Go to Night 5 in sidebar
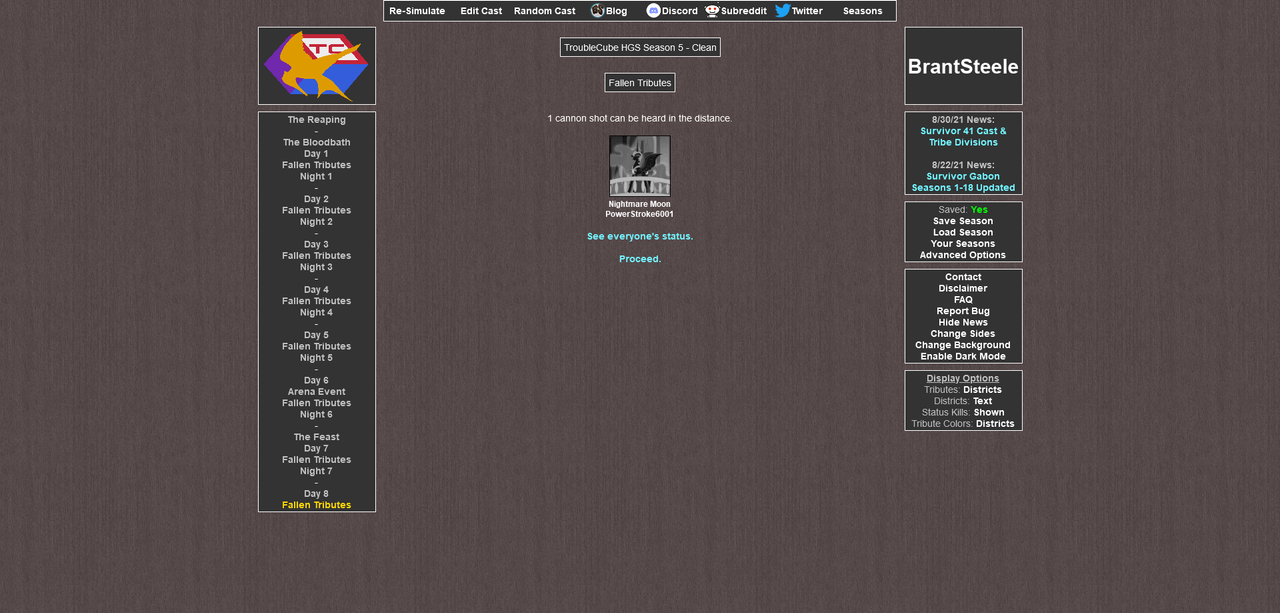Screen dimensions: 1280x613 coord(317,358)
